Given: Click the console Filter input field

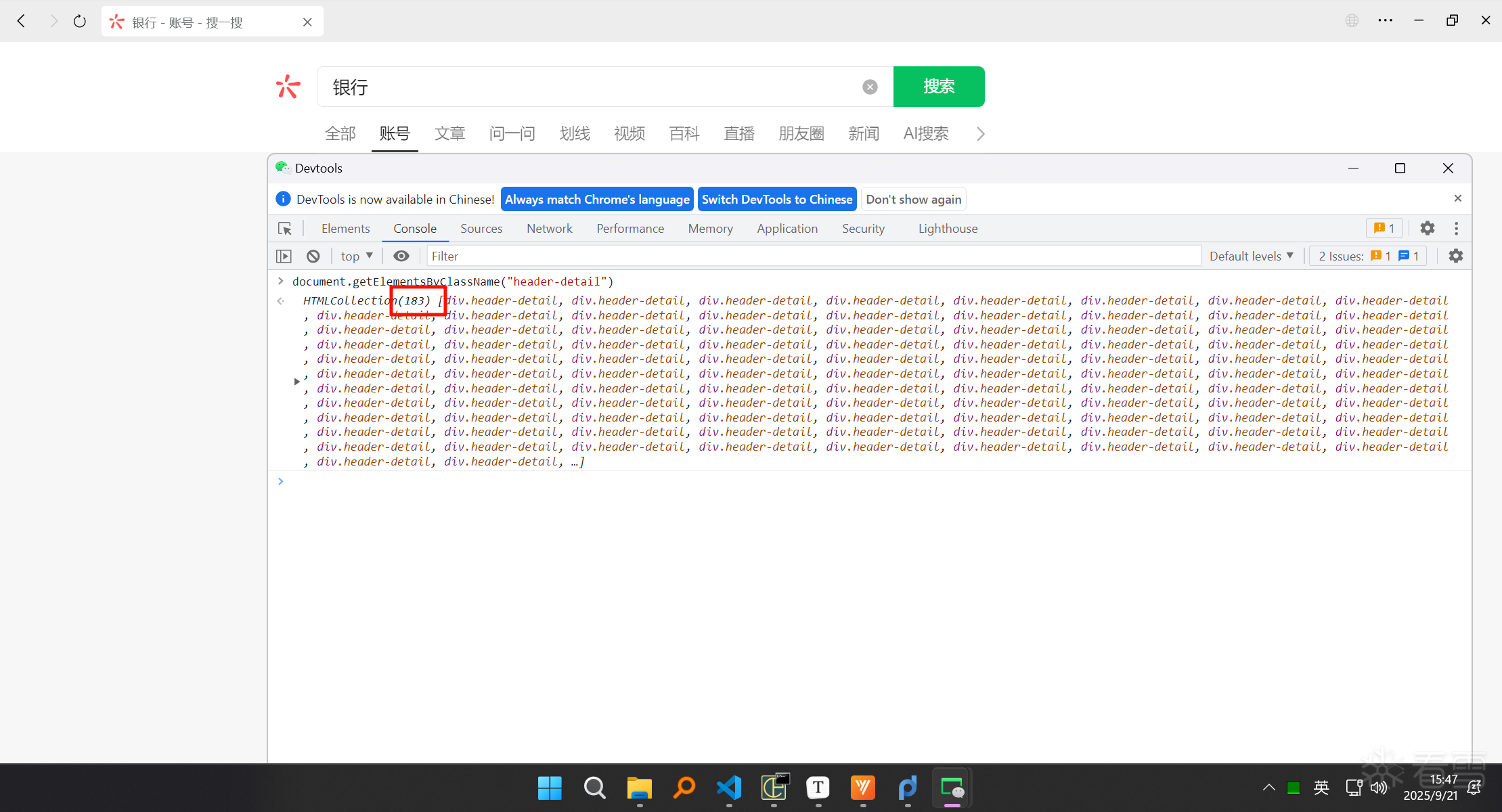Looking at the screenshot, I should pos(812,256).
